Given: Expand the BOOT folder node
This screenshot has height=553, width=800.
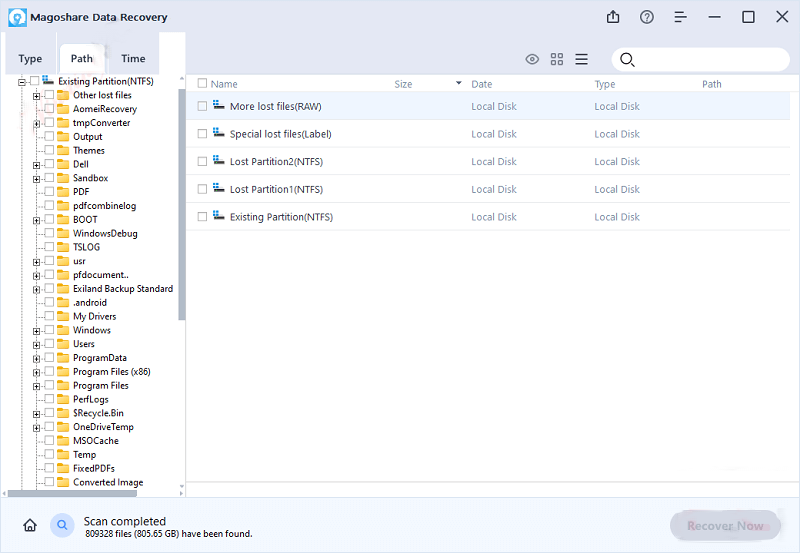Looking at the screenshot, I should [x=36, y=221].
